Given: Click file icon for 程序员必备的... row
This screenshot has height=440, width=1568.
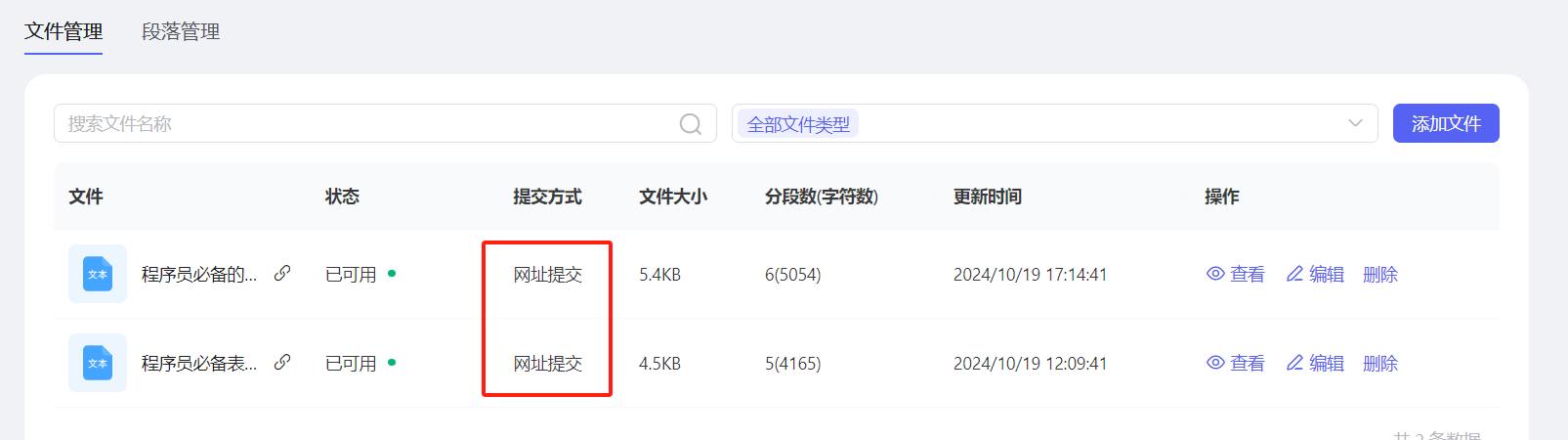Looking at the screenshot, I should click(98, 274).
